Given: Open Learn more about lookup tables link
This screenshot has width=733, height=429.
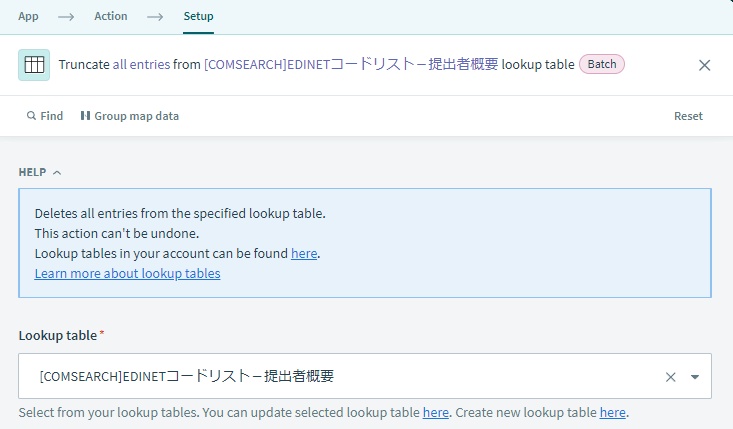Looking at the screenshot, I should pyautogui.click(x=127, y=273).
